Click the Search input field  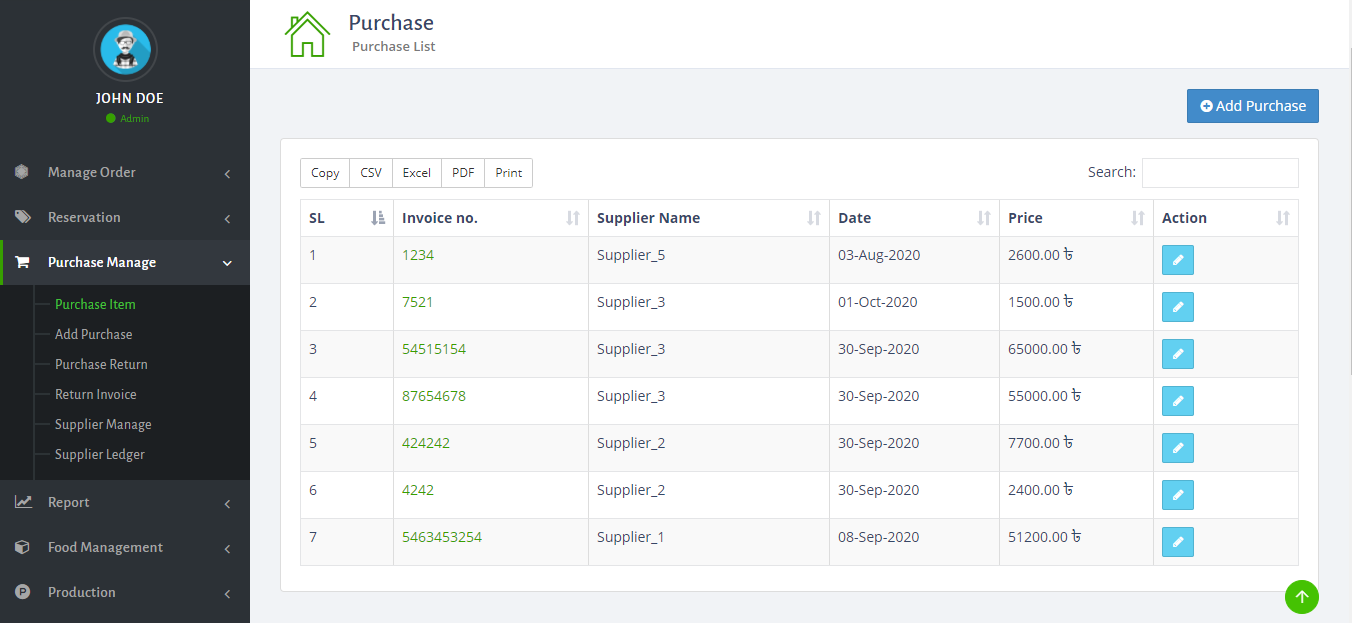[x=1219, y=173]
